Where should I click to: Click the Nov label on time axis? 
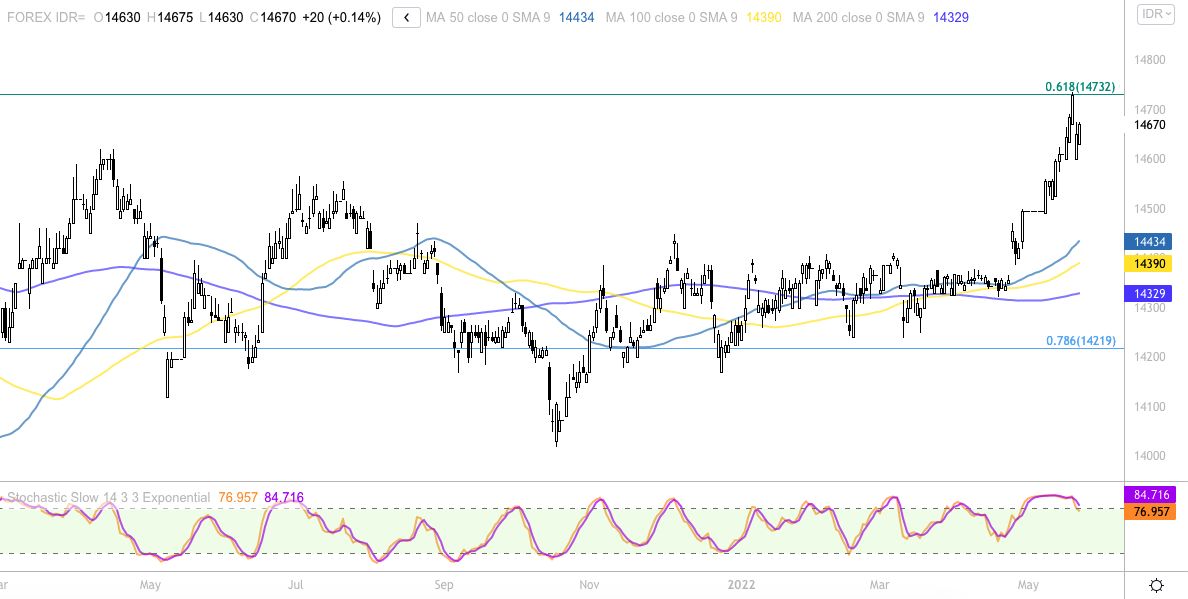(590, 583)
